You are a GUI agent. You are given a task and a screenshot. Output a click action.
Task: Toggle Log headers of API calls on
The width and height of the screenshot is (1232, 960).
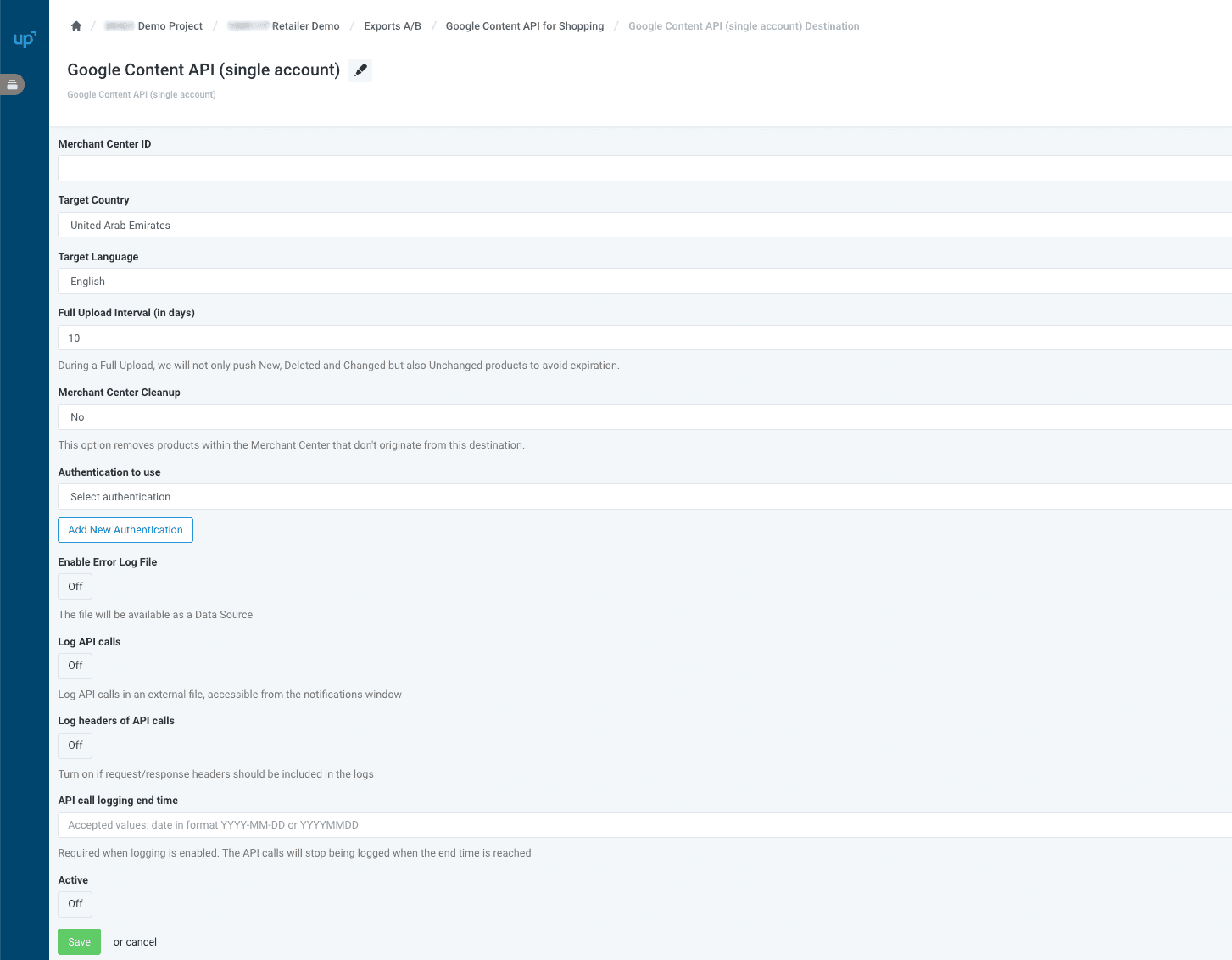[75, 745]
